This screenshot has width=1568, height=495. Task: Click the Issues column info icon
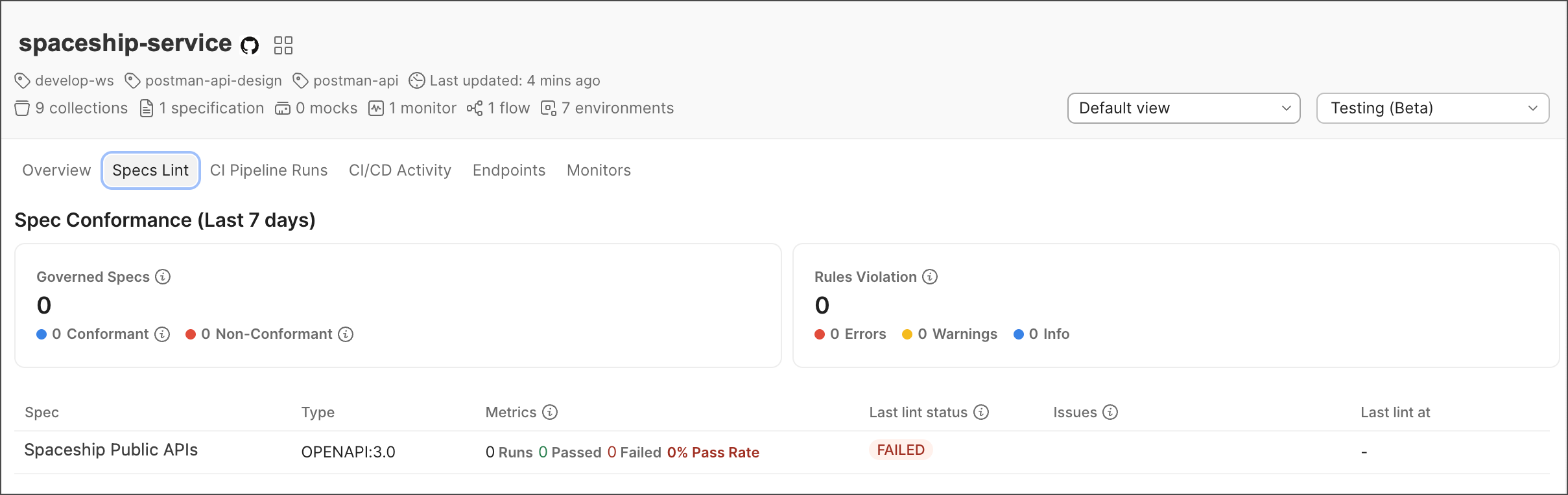[1110, 412]
